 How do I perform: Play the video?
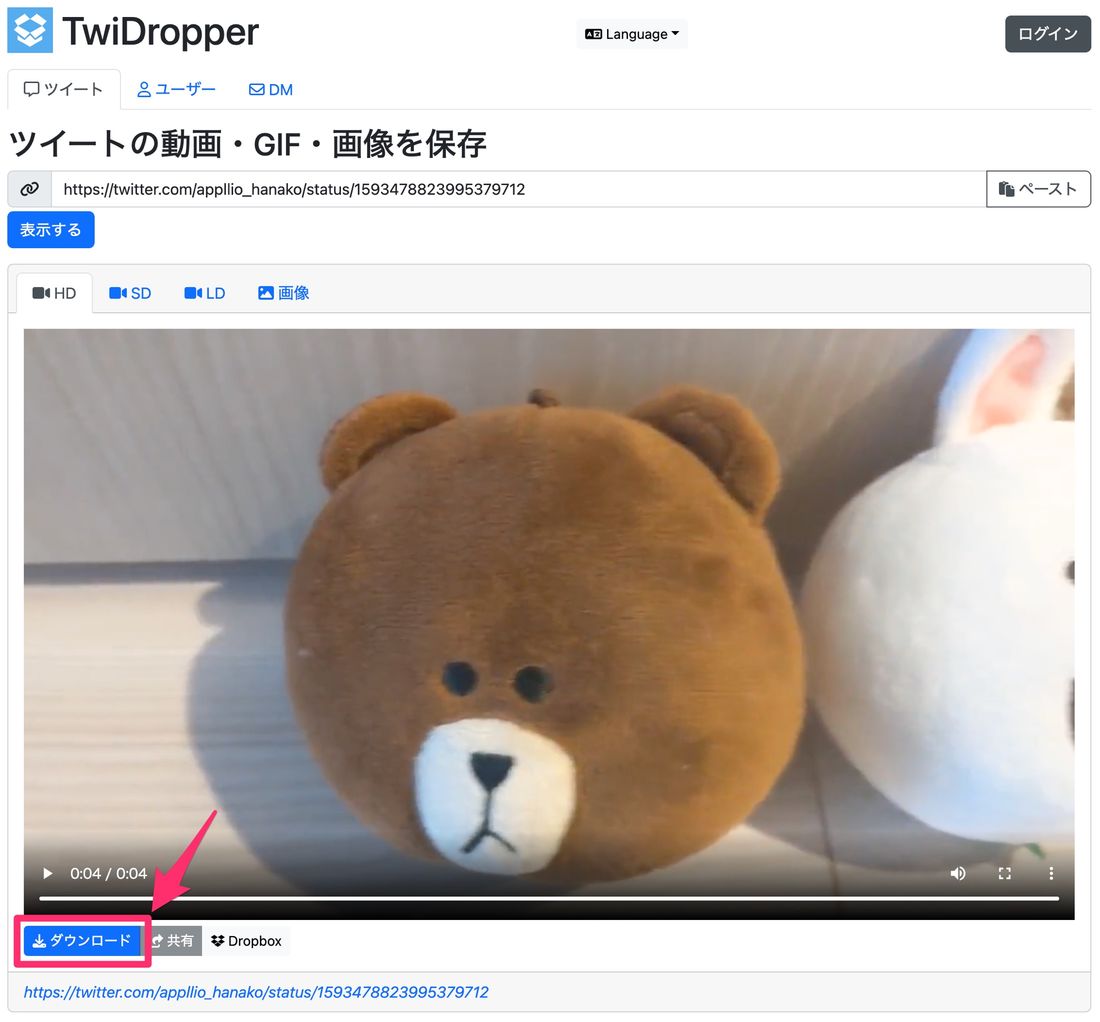click(48, 873)
